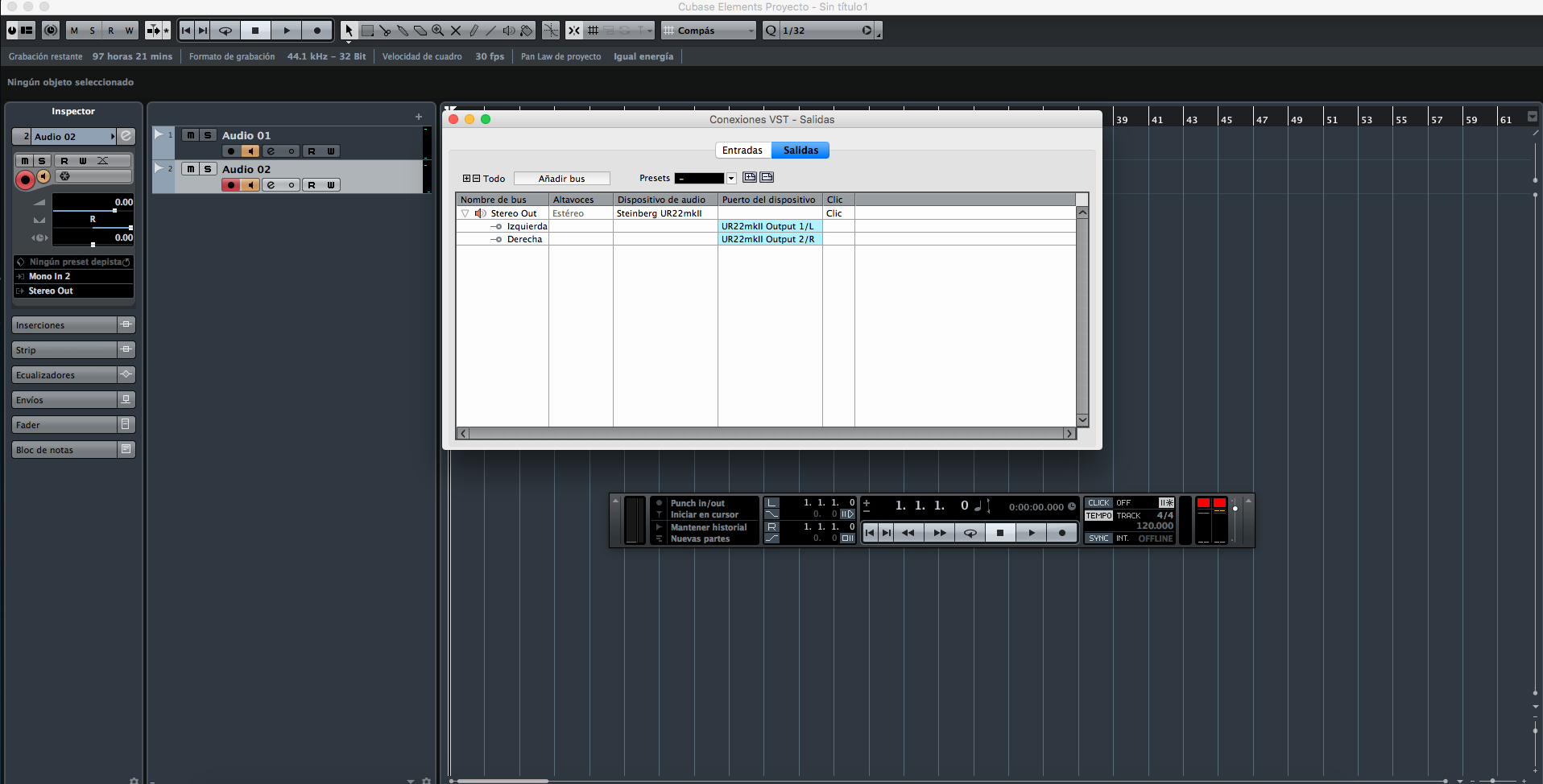This screenshot has height=784, width=1543.
Task: Open the track preset selector
Action: click(73, 262)
